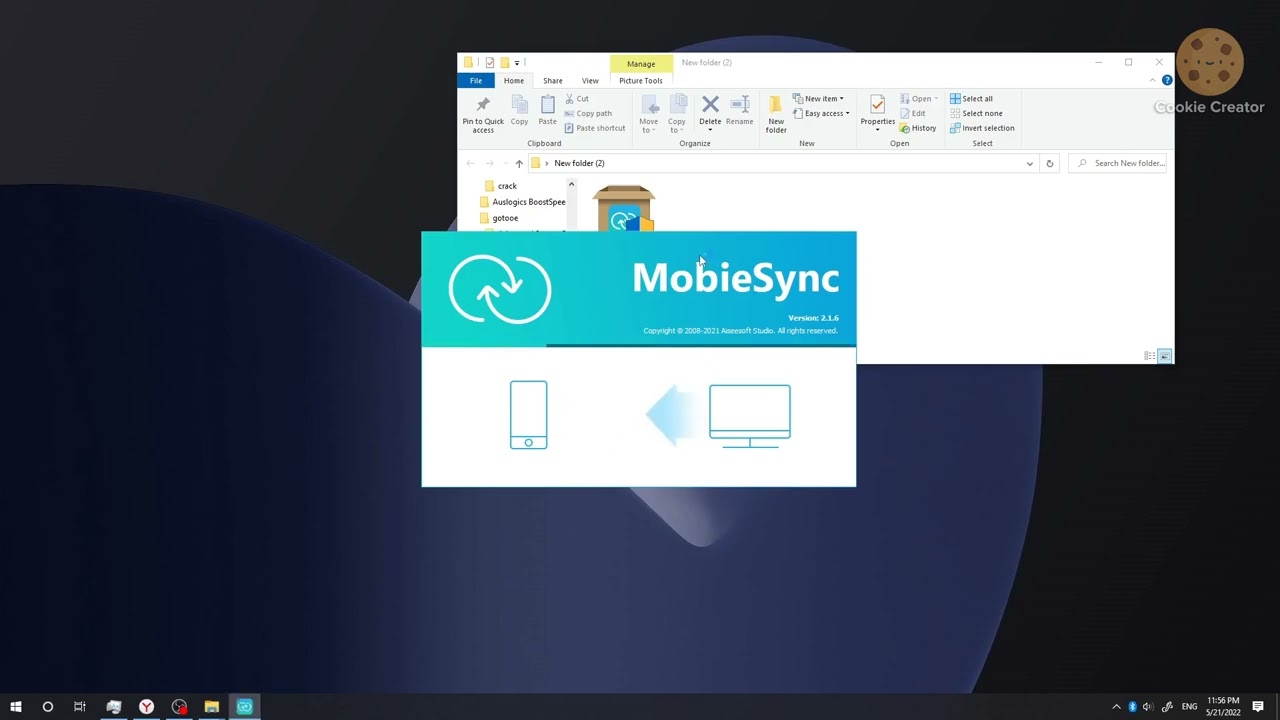Click the red X Delete icon
This screenshot has height=720, width=1280.
(710, 104)
